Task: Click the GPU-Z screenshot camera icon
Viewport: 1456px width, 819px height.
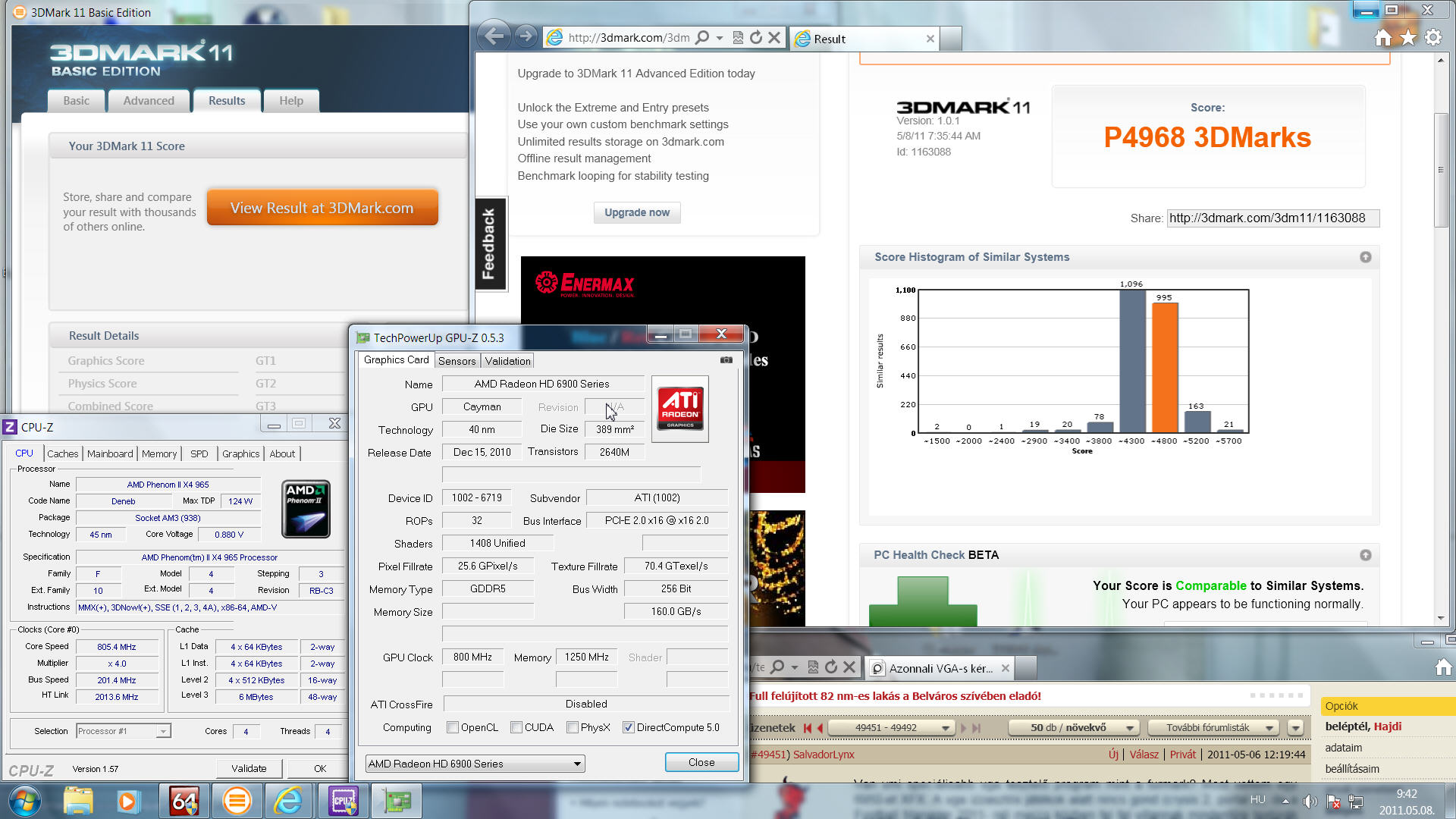Action: (726, 360)
